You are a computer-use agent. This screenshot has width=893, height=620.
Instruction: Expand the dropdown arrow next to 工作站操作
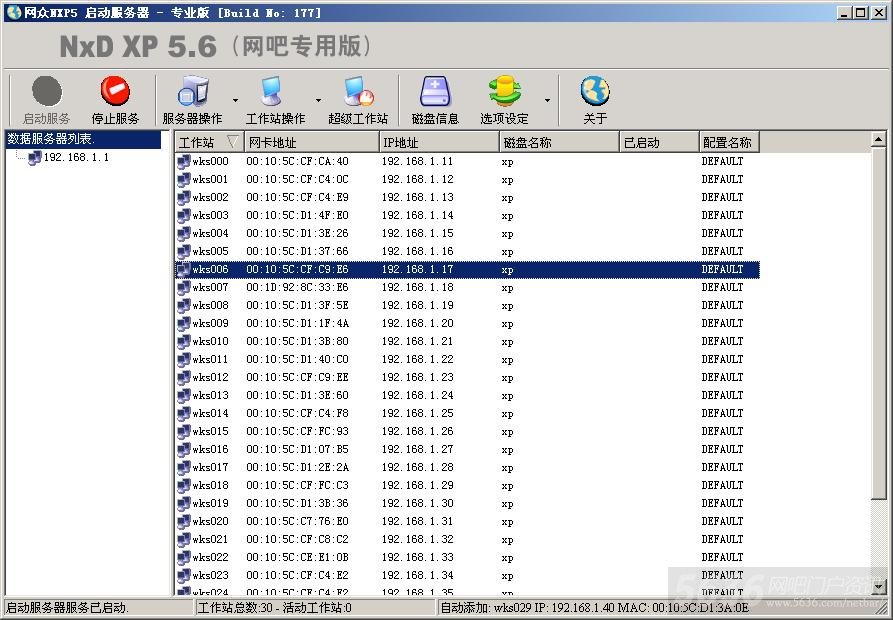click(318, 101)
